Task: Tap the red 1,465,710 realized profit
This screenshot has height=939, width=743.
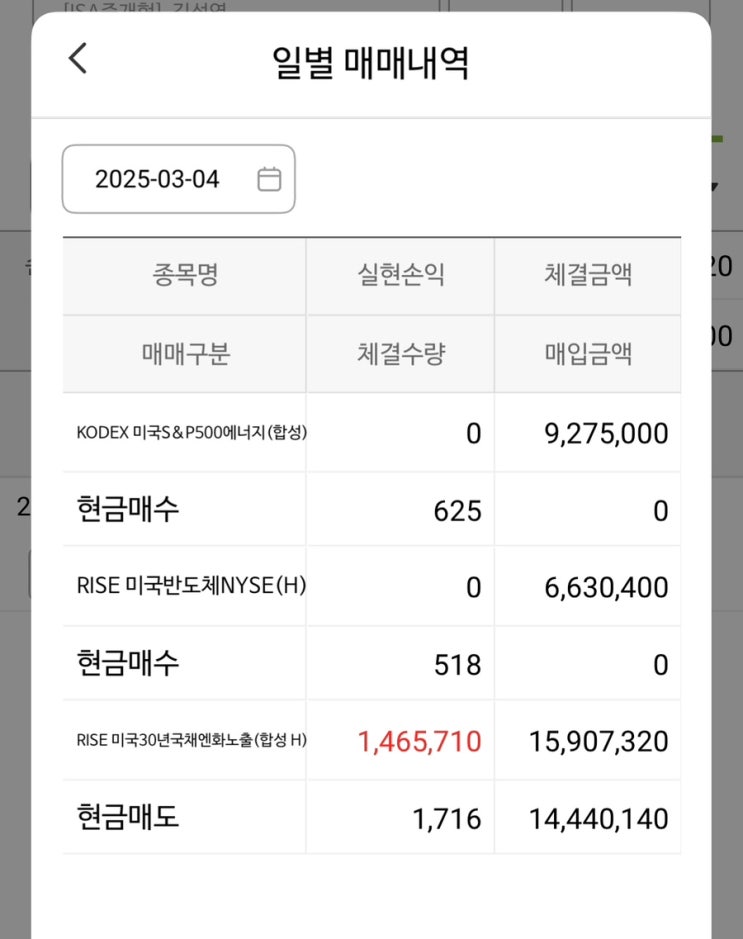Action: [x=419, y=741]
